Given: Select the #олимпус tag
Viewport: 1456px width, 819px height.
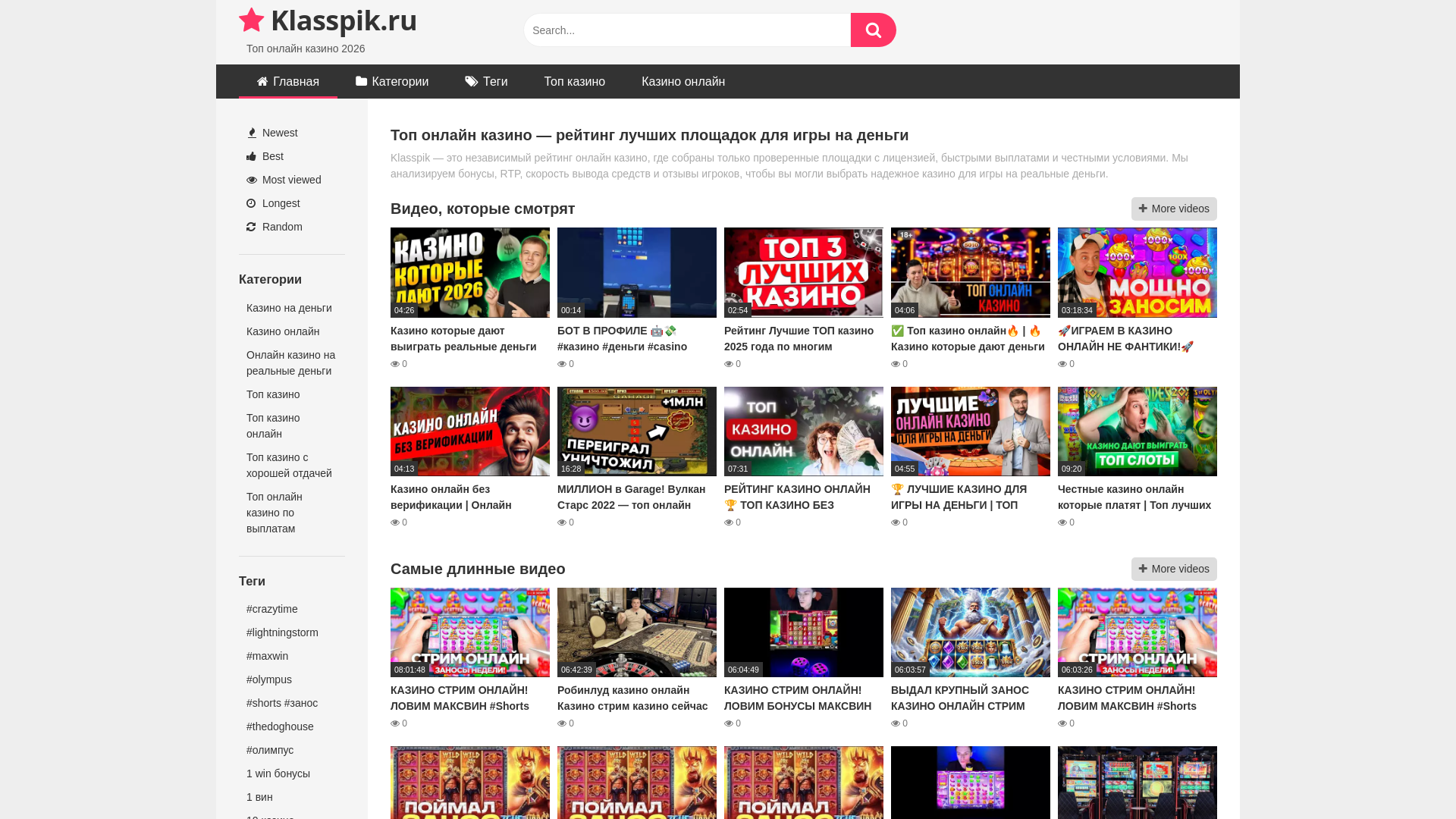Looking at the screenshot, I should coord(270,750).
